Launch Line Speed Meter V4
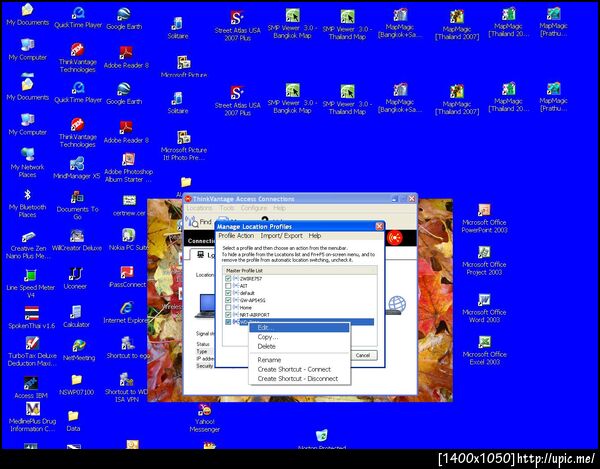The image size is (600, 469). [30, 275]
